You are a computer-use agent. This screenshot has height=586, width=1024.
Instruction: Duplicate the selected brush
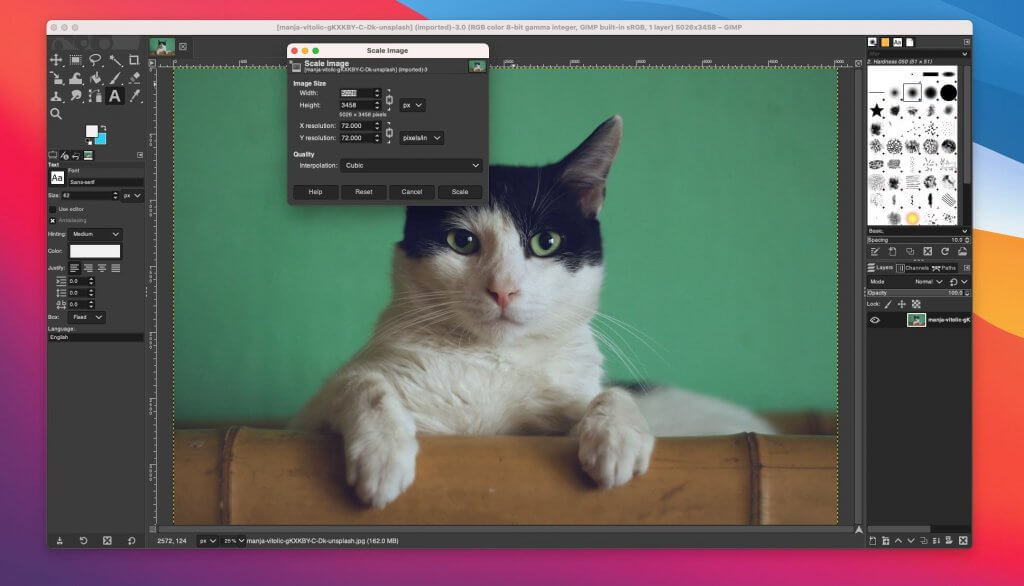click(910, 252)
